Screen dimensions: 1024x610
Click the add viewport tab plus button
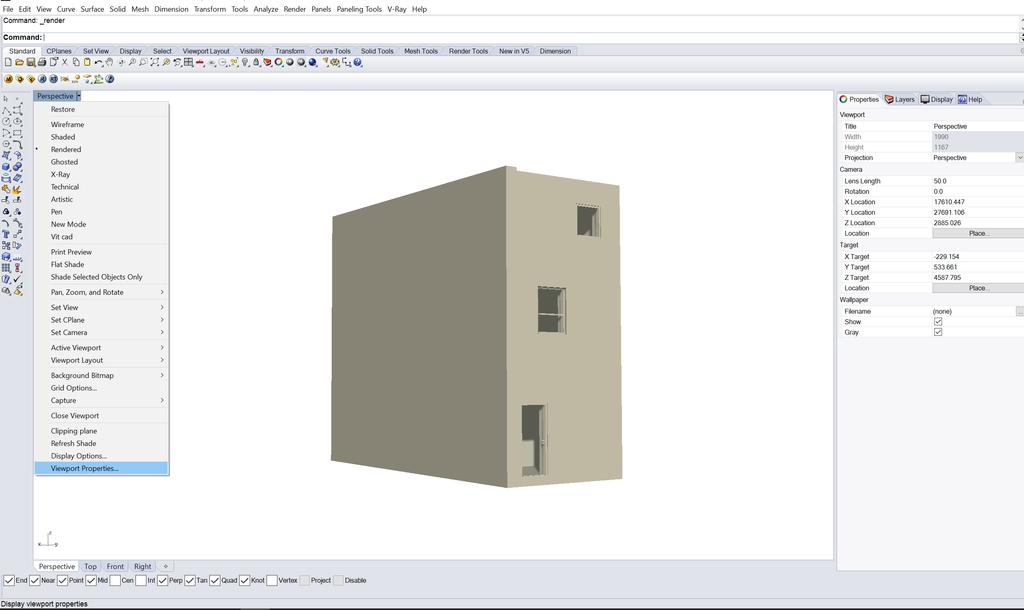click(x=165, y=566)
